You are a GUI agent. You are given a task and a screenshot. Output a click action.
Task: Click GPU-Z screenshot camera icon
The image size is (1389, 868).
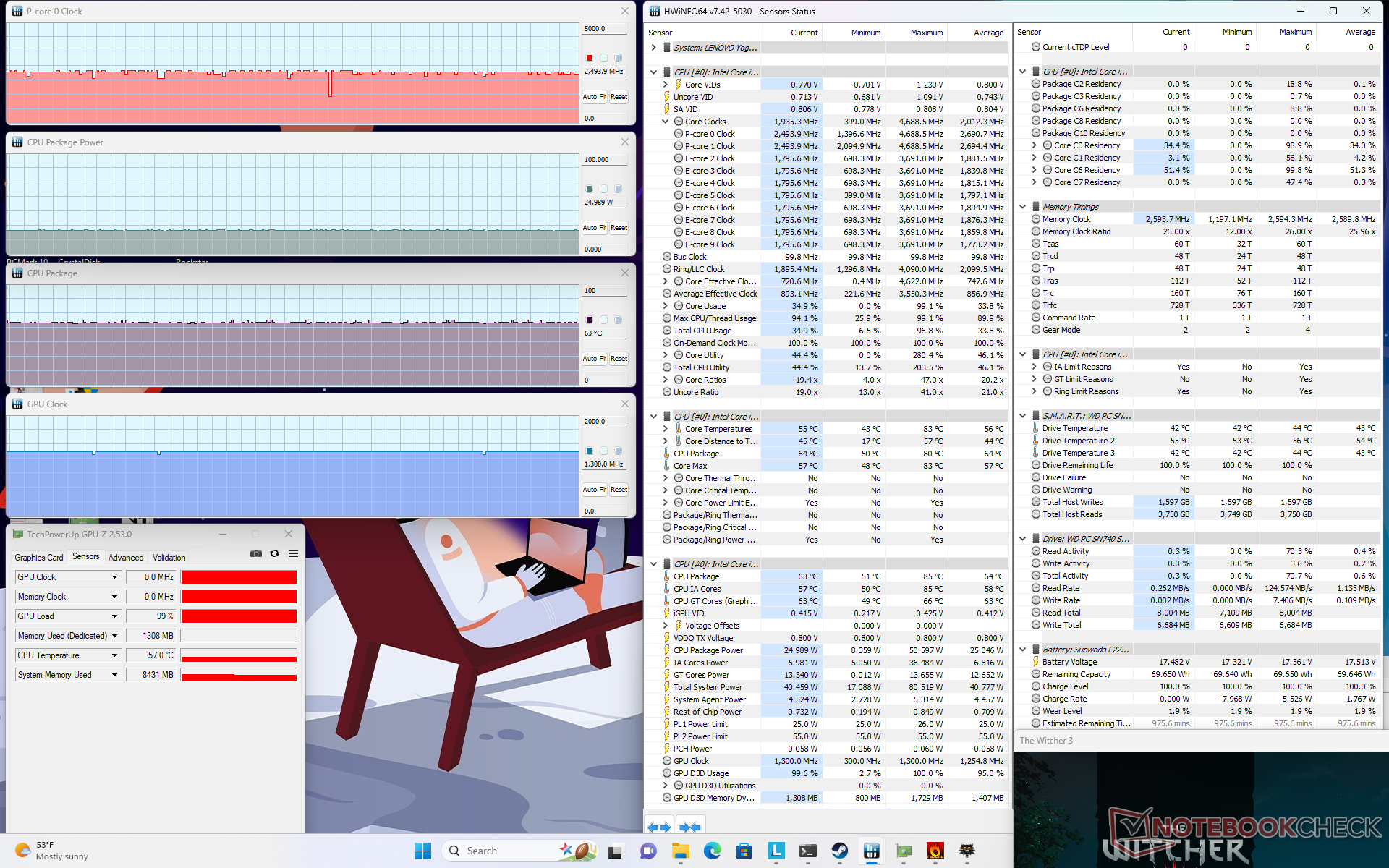coord(256,553)
